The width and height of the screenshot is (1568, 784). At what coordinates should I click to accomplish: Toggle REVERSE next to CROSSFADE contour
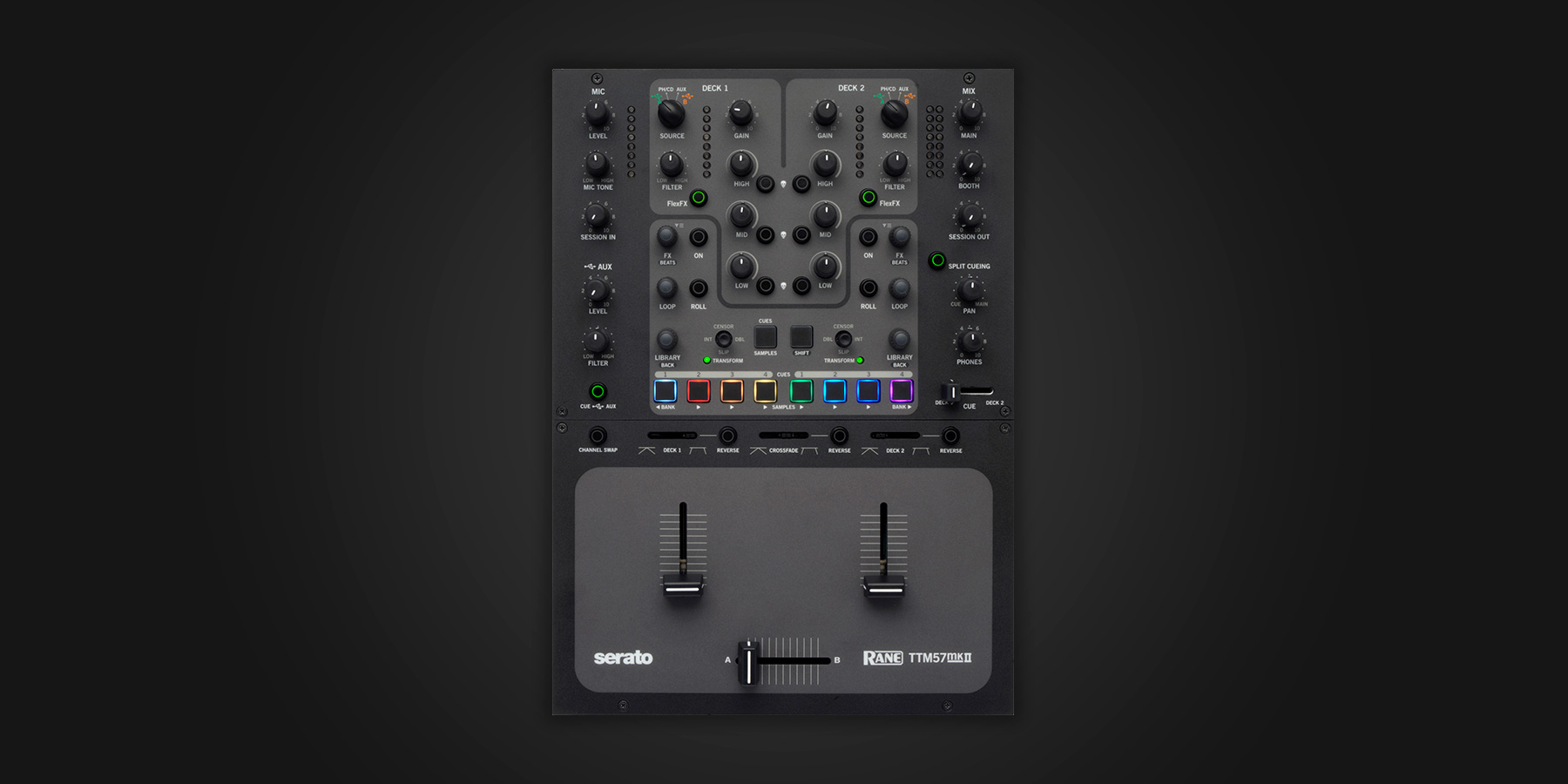point(839,436)
